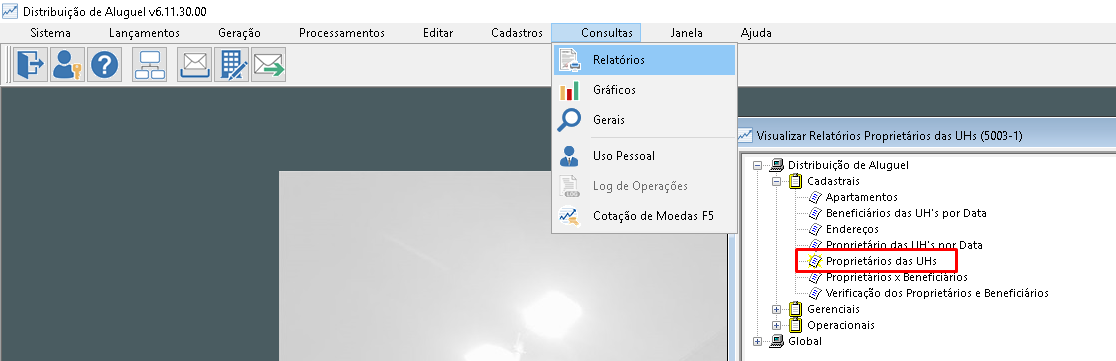The image size is (1116, 361).
Task: Choose Cotação de Moedas F5 entry
Action: pos(644,216)
